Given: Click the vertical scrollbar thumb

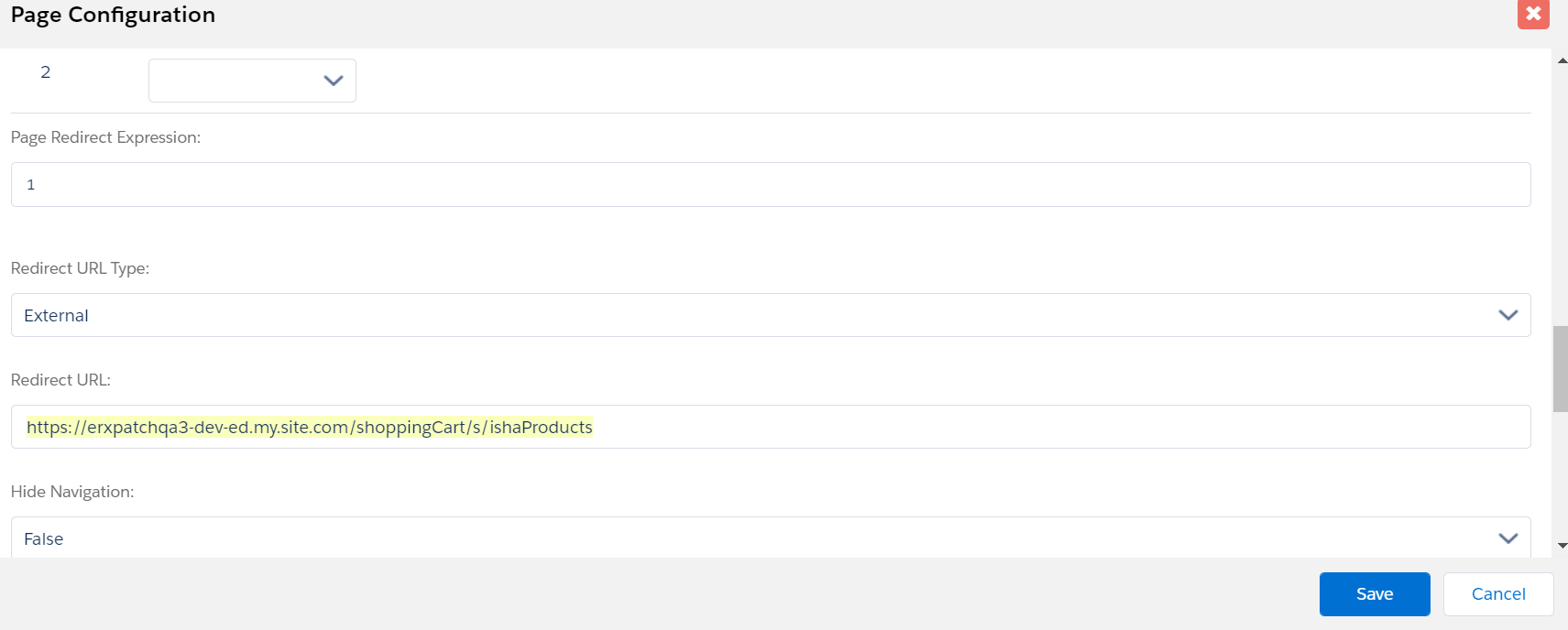Looking at the screenshot, I should 1560,368.
